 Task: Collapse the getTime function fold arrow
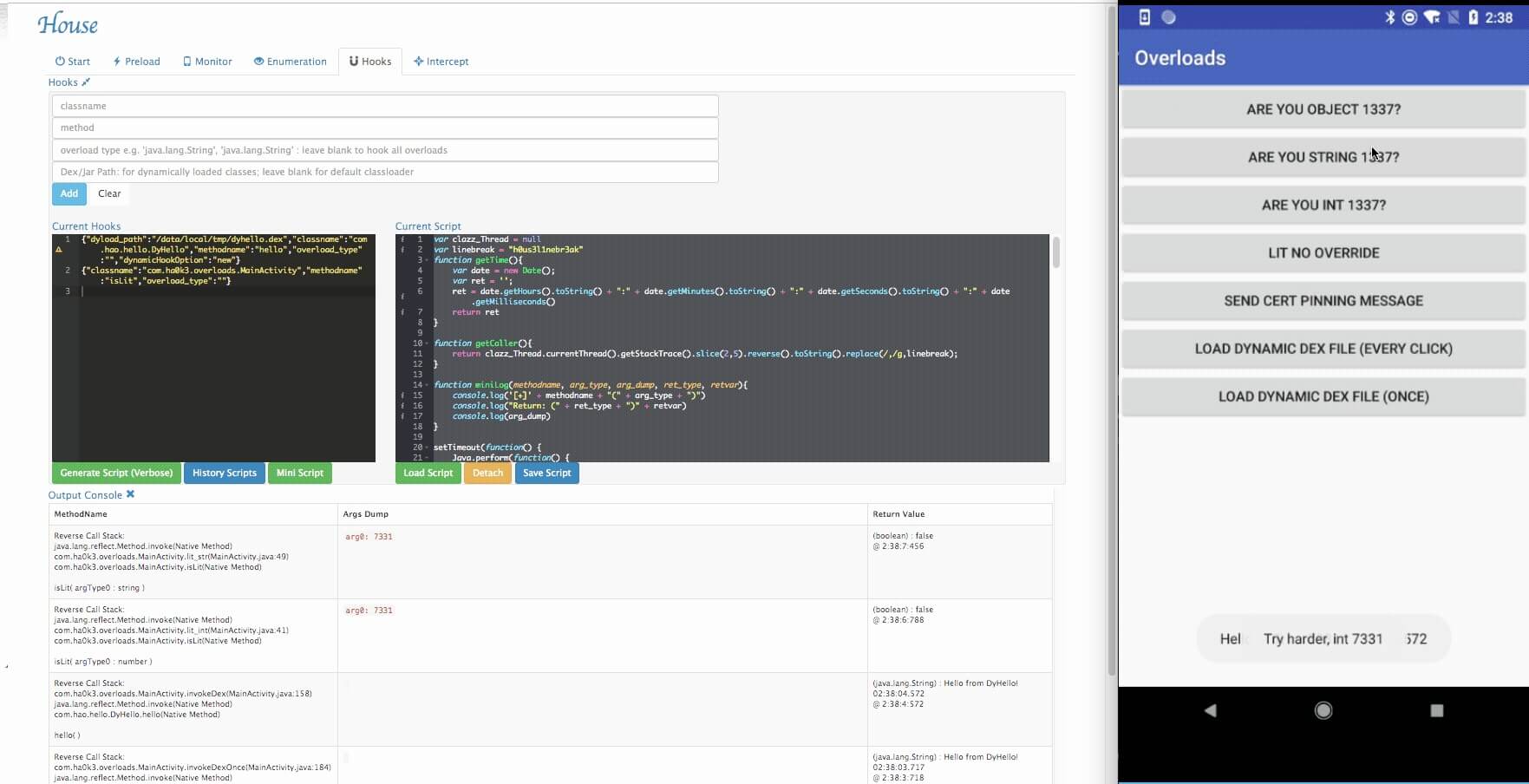pyautogui.click(x=426, y=260)
